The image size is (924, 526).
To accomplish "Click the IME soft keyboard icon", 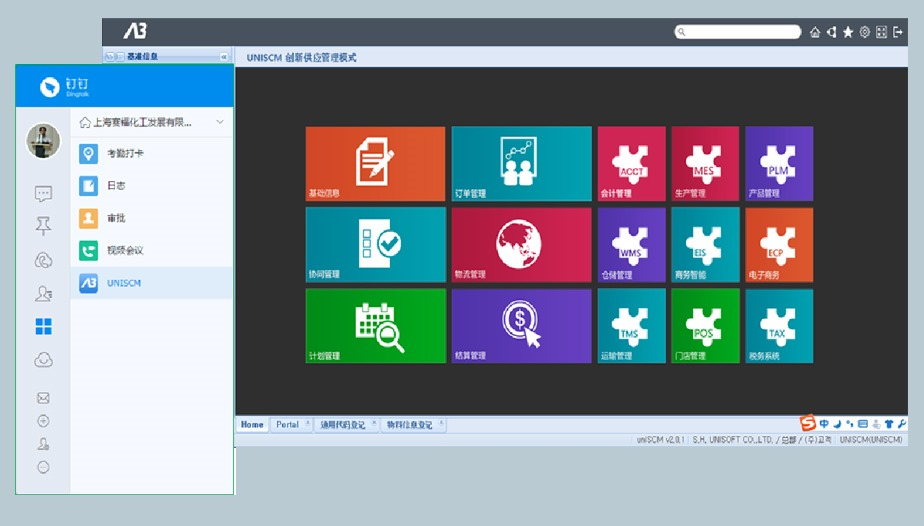I will coord(863,424).
